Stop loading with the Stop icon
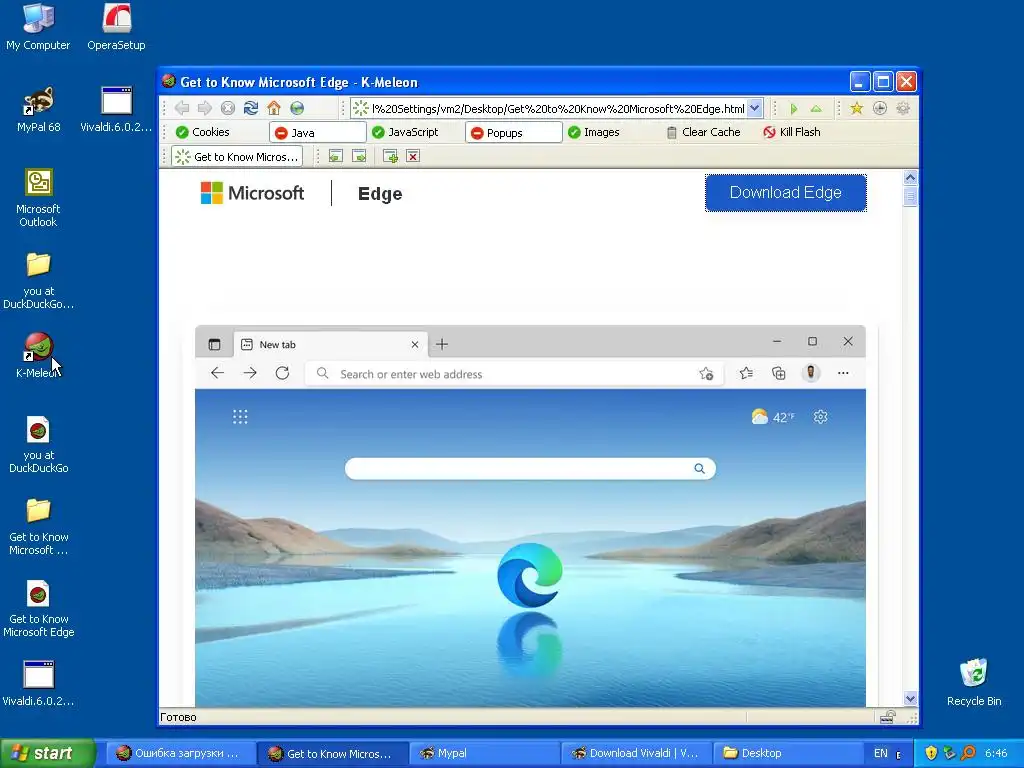Screen dimensions: 1024x768 click(227, 108)
